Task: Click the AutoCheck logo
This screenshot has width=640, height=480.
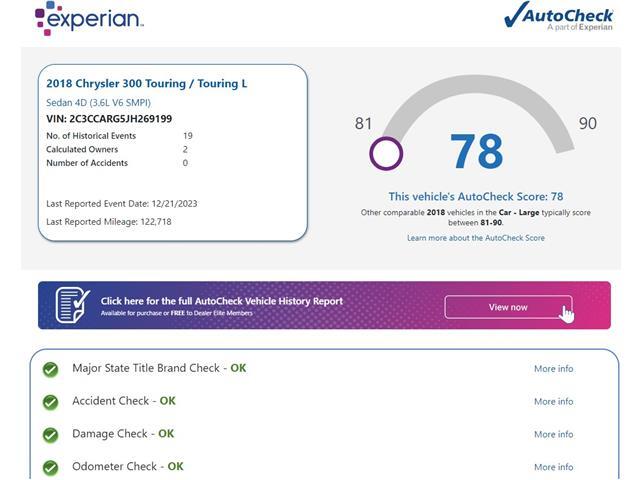Action: [x=558, y=16]
